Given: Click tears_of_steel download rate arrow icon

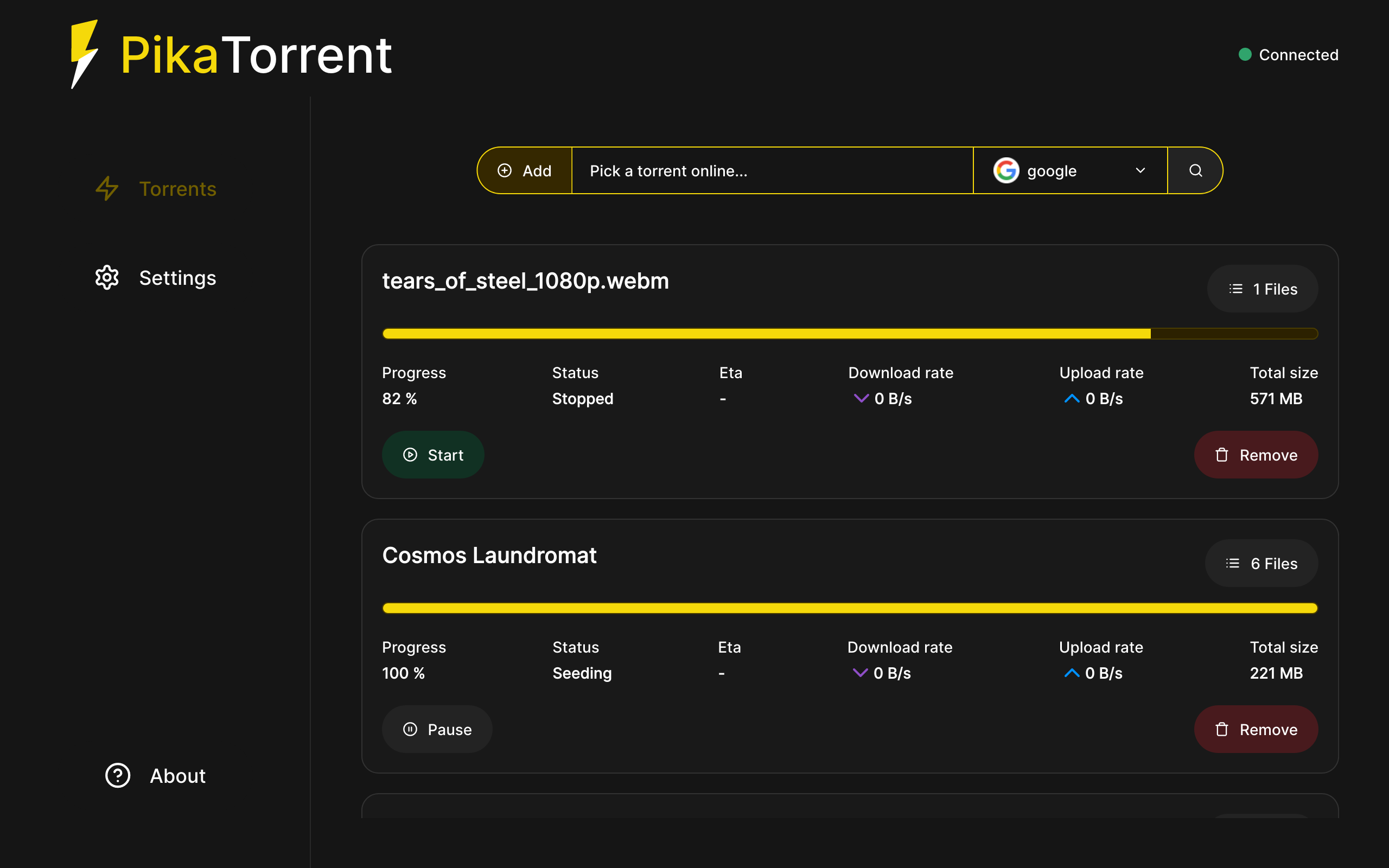Looking at the screenshot, I should pos(862,398).
